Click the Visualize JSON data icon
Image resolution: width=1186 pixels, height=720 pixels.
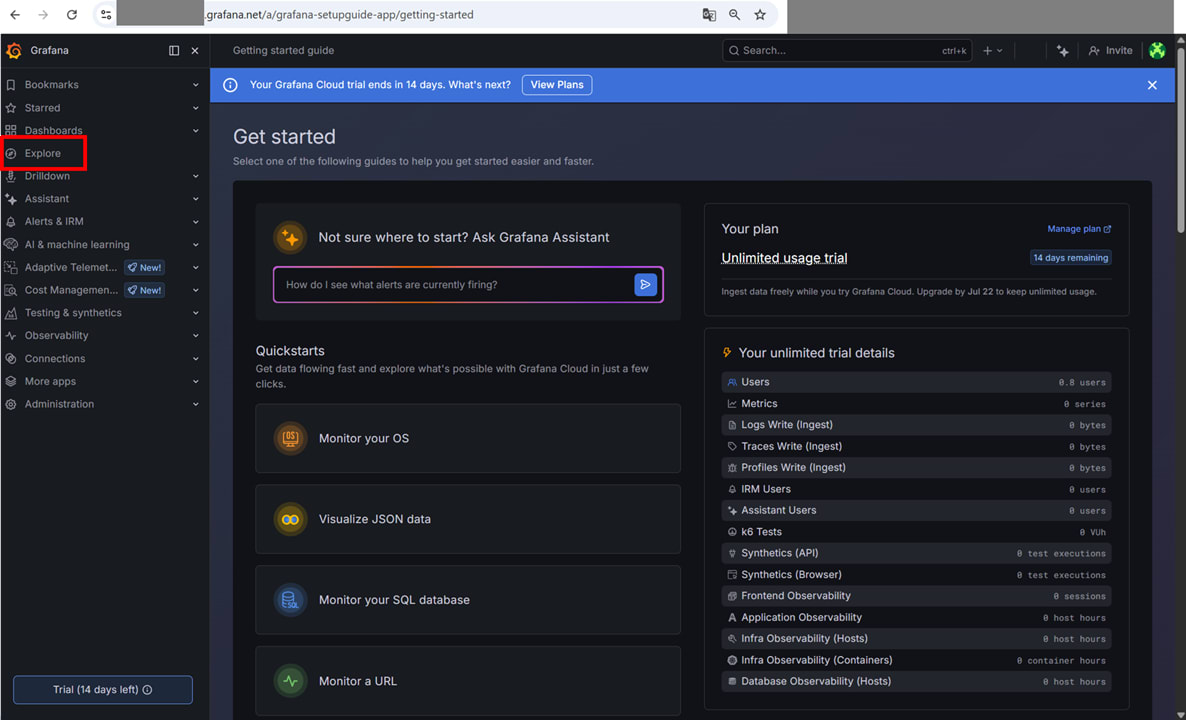point(290,519)
